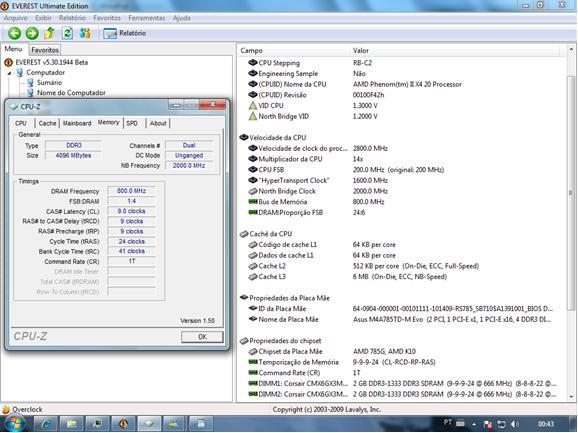Select the Cache L3 row
Screen dimensions: 578x433
(401, 277)
